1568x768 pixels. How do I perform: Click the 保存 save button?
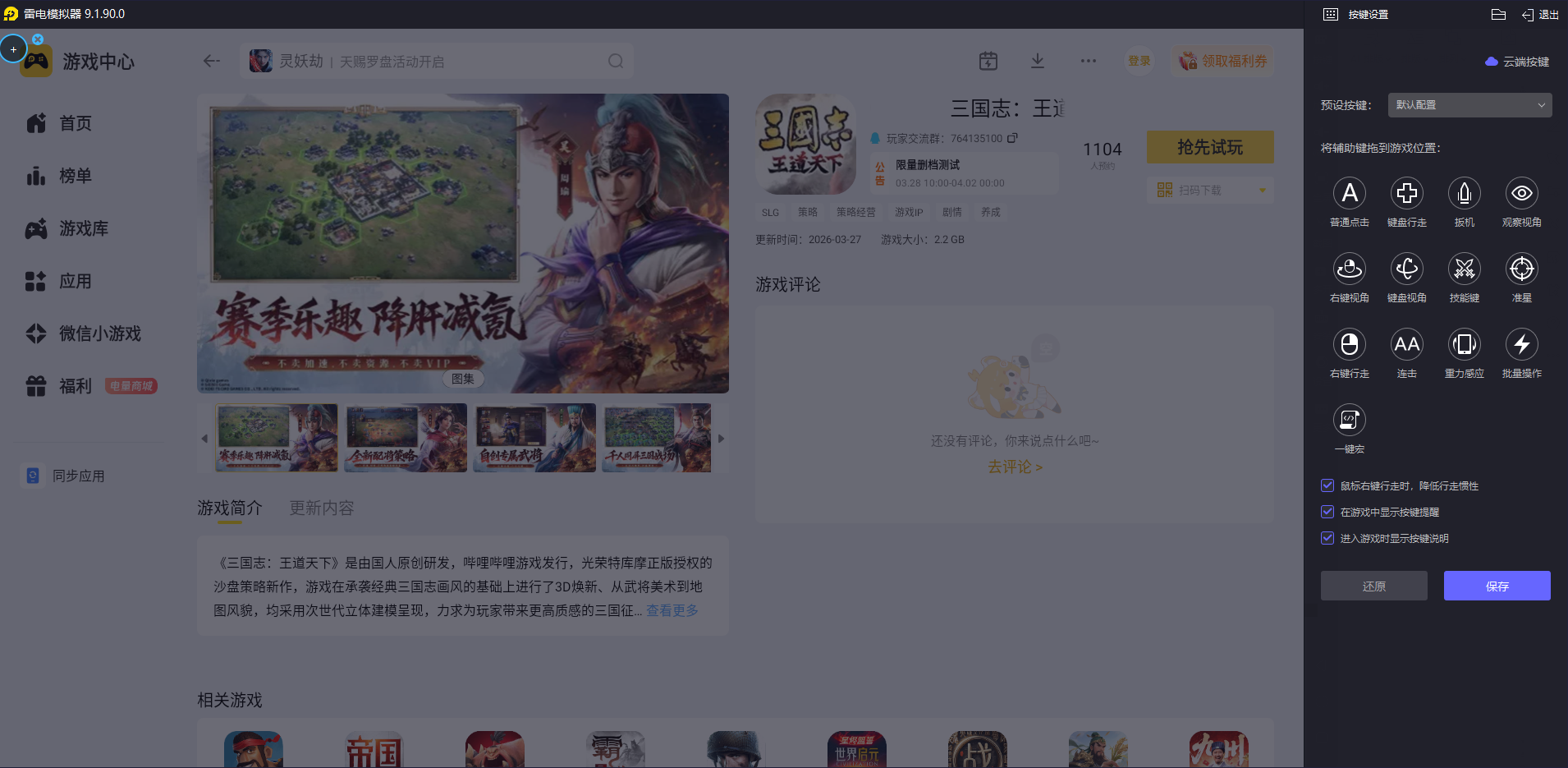tap(1497, 586)
